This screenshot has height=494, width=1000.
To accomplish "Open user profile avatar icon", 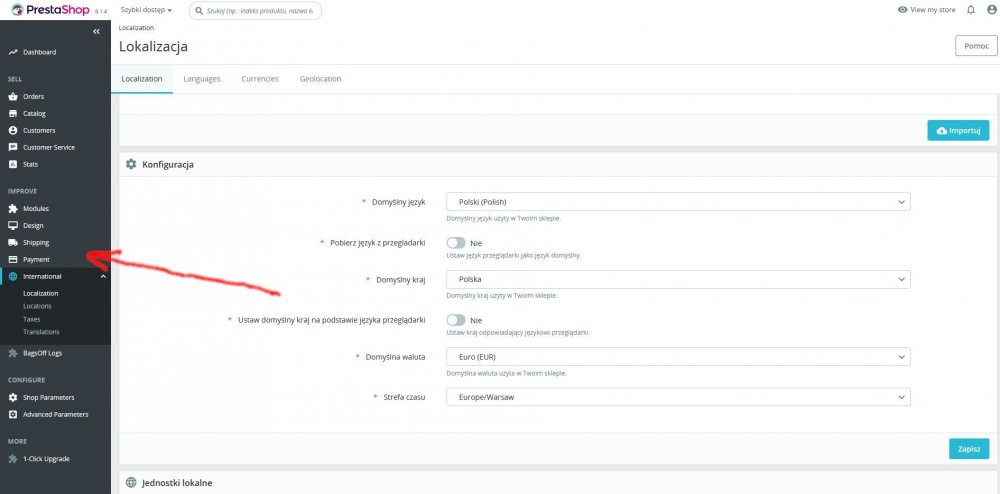I will tap(990, 10).
